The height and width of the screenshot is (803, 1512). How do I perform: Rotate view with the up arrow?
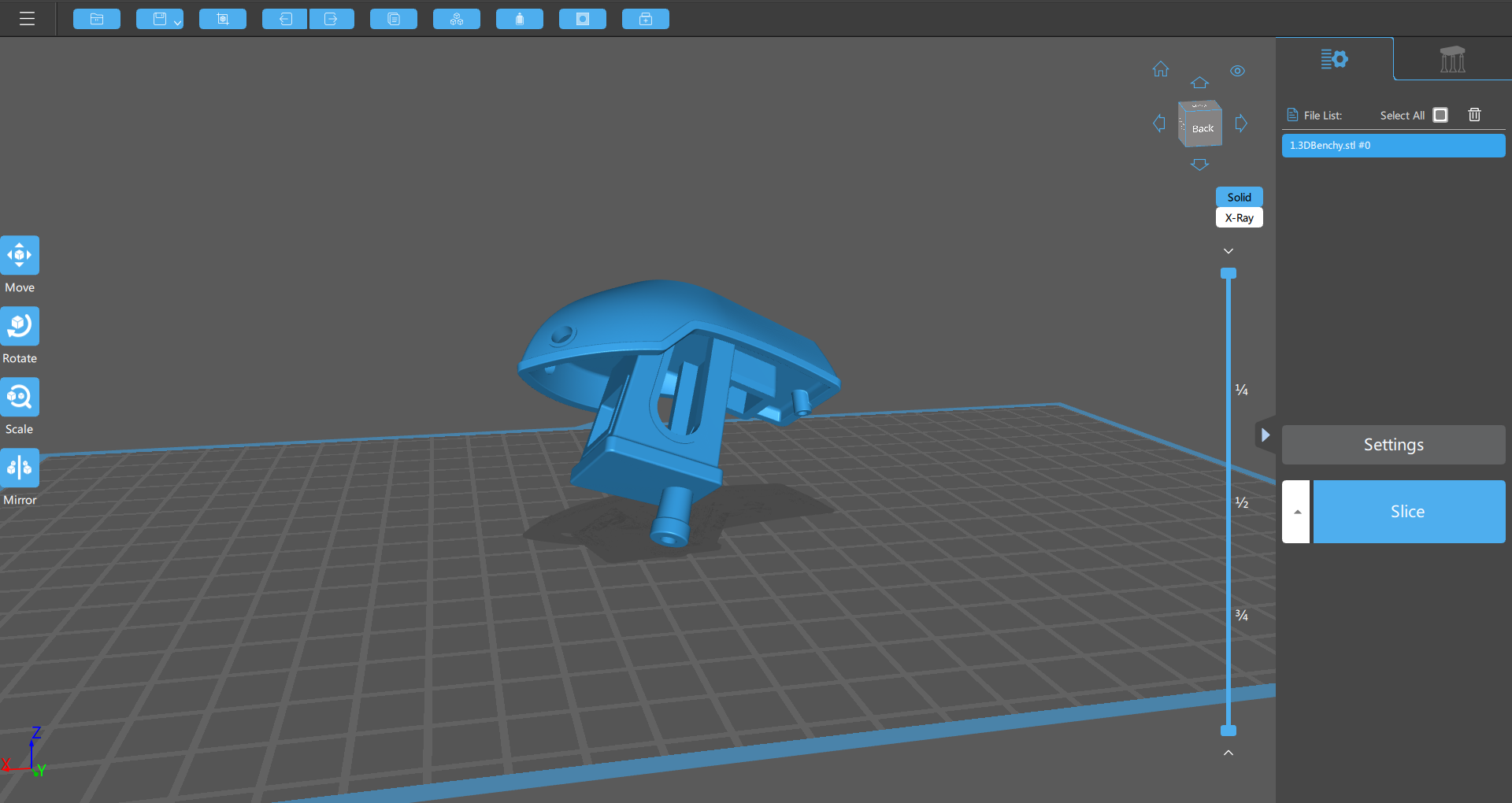(x=1199, y=83)
